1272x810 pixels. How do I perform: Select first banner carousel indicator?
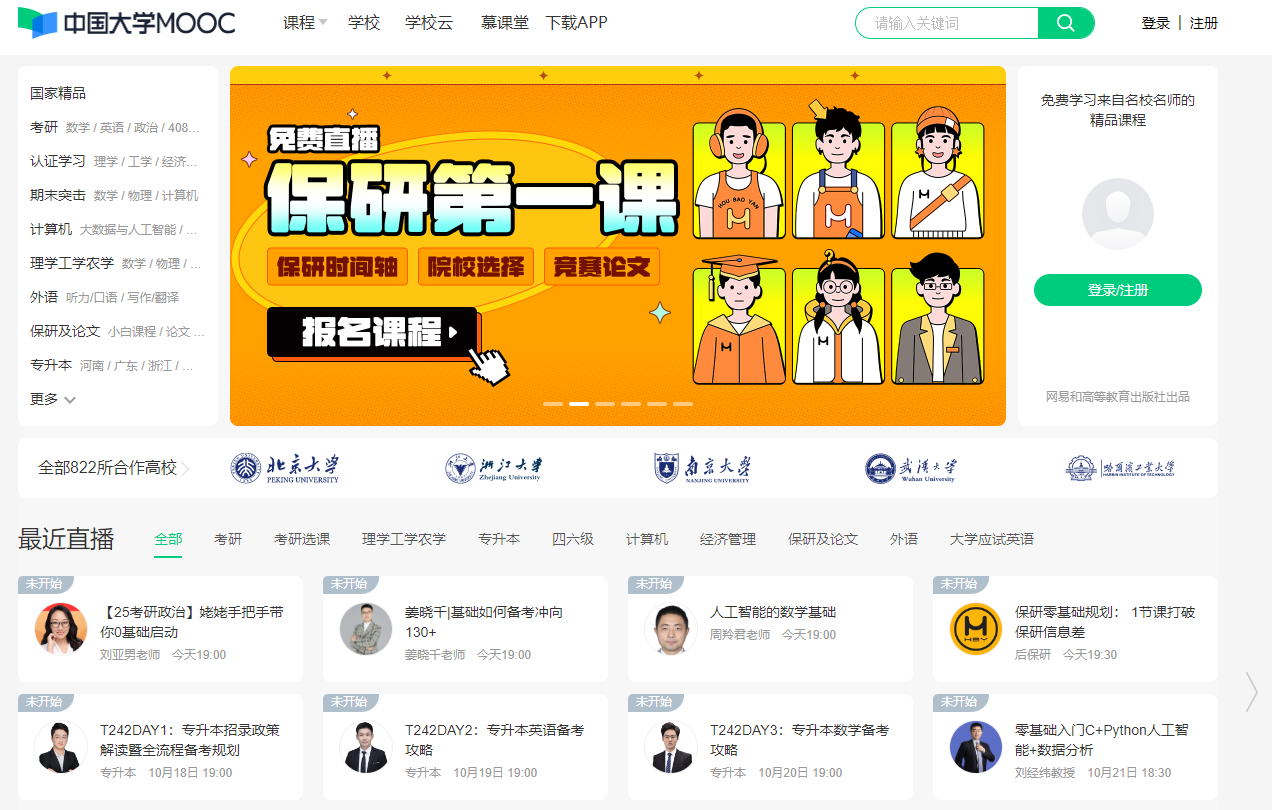click(553, 403)
